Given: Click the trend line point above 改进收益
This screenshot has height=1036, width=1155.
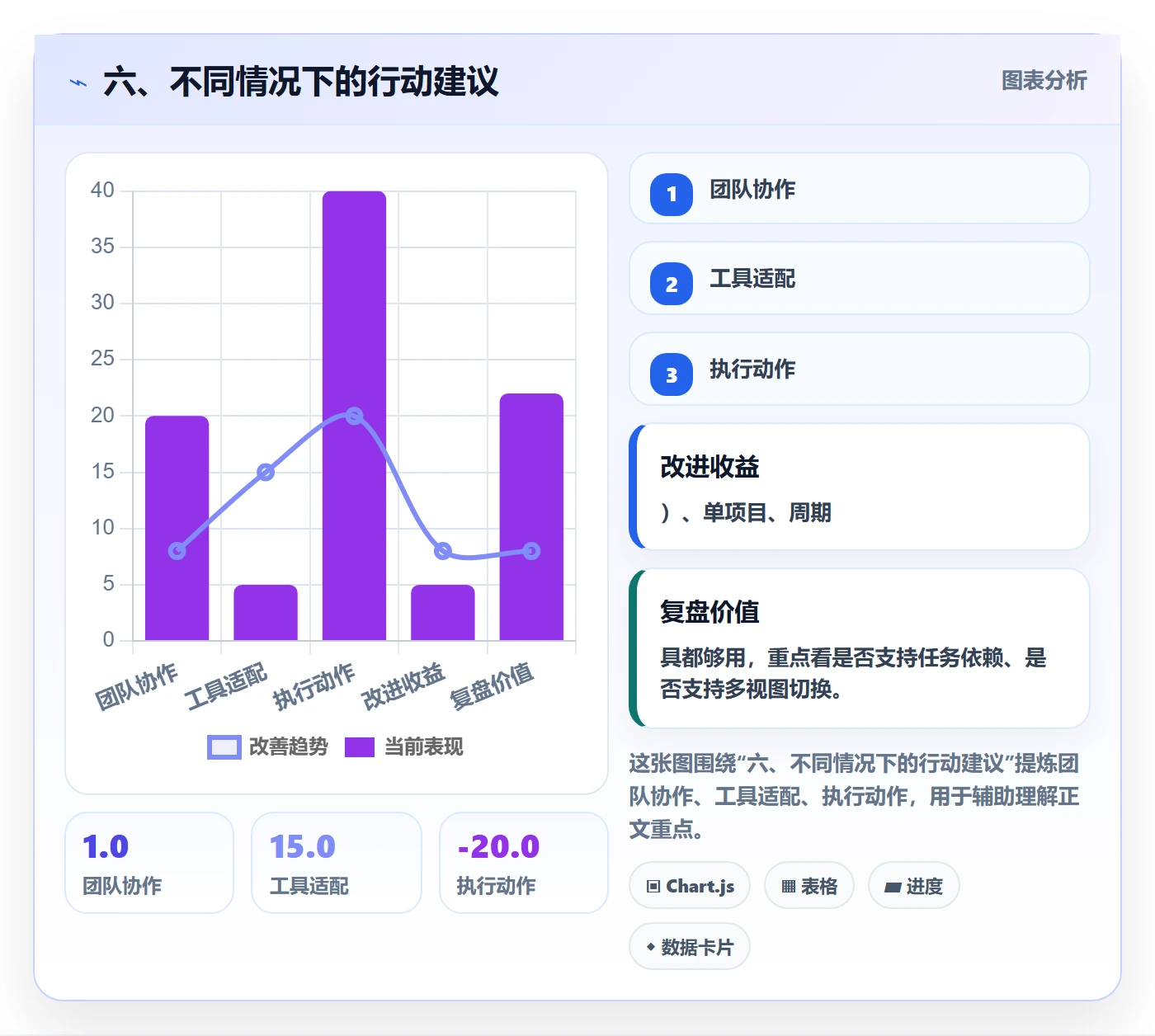Looking at the screenshot, I should (443, 551).
